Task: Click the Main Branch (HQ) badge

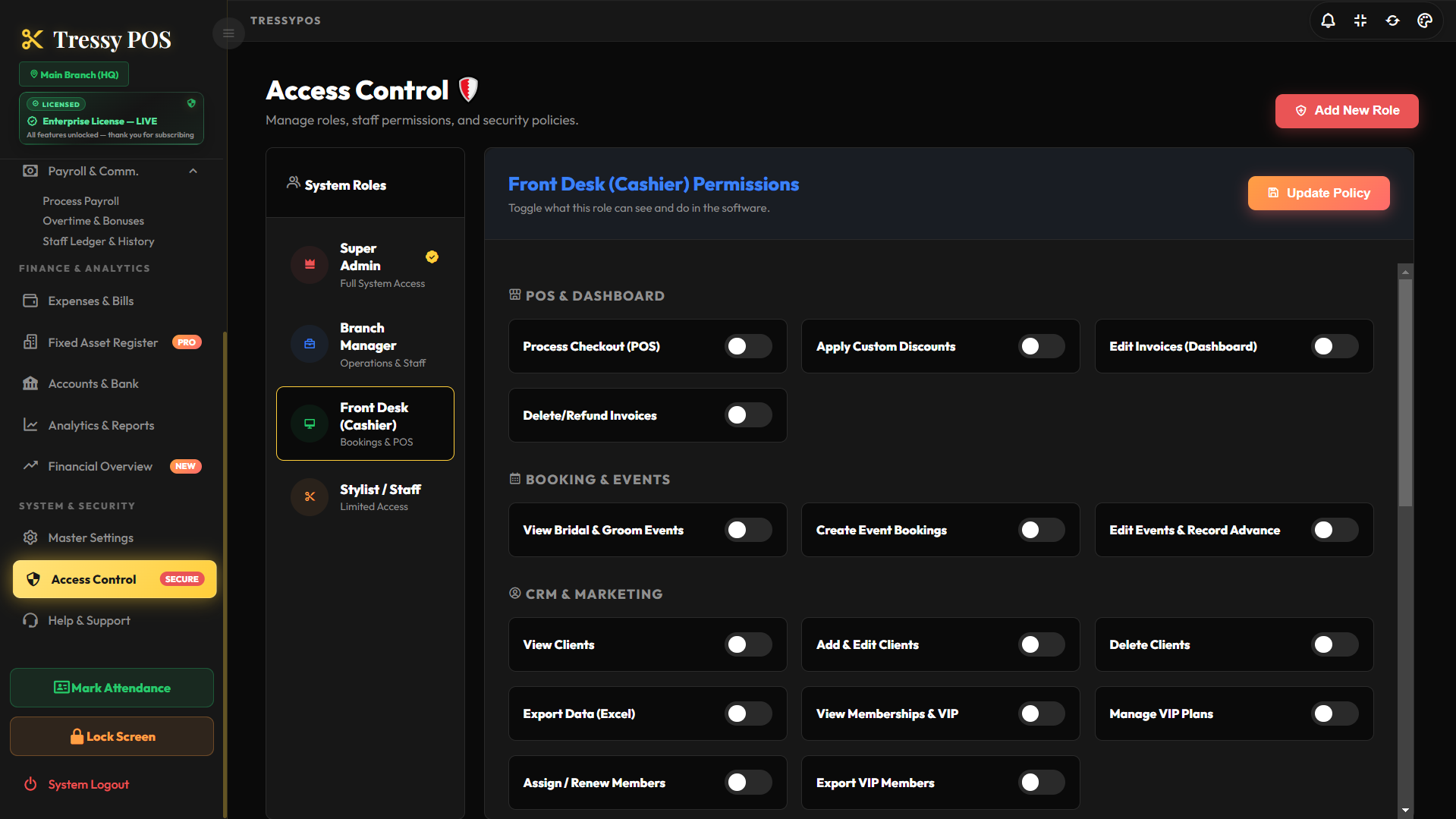Action: click(74, 74)
